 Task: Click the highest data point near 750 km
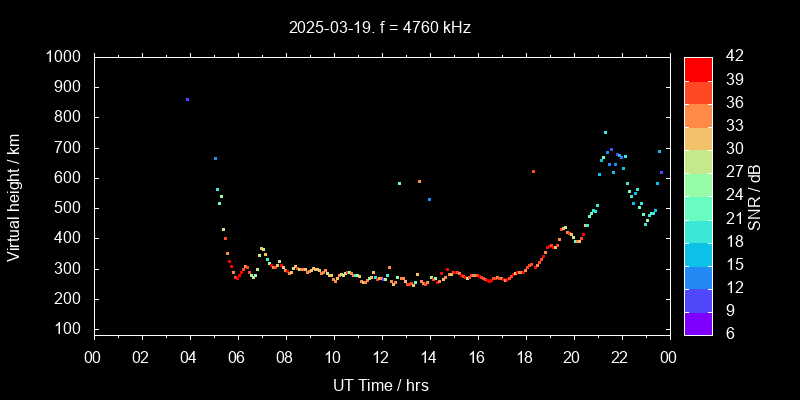click(605, 132)
